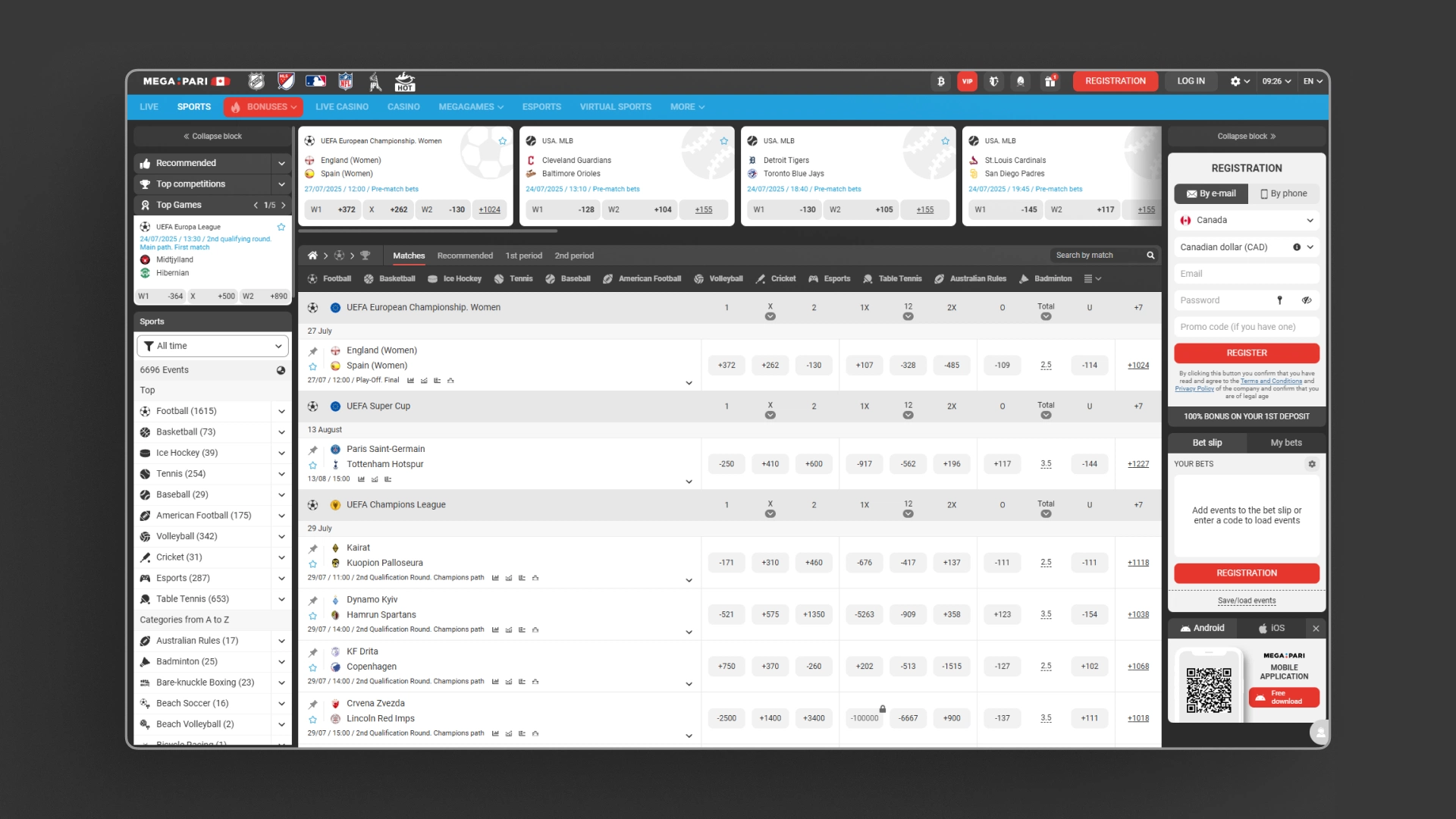Switch to the My bets tab

1286,443
